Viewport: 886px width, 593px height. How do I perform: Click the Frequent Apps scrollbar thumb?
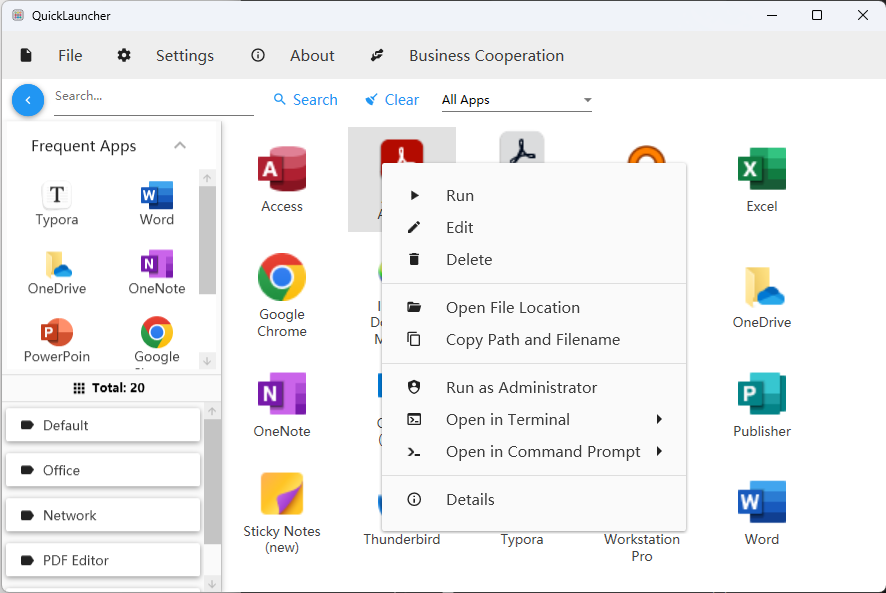coord(207,240)
